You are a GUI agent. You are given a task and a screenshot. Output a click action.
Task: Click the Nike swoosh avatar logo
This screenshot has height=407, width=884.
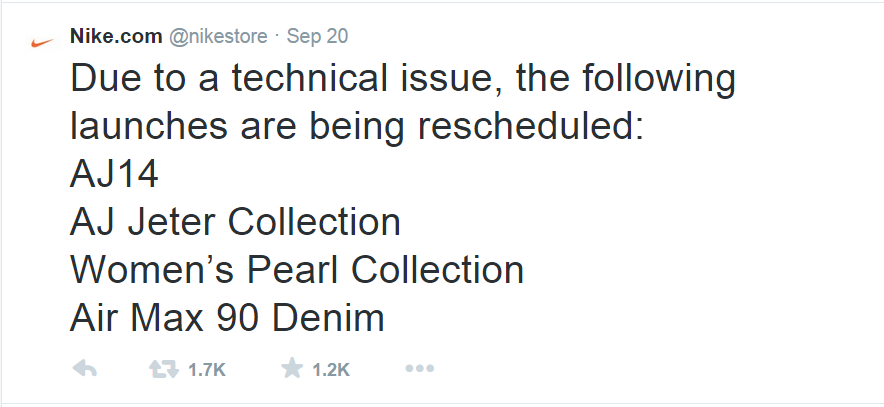(x=41, y=42)
